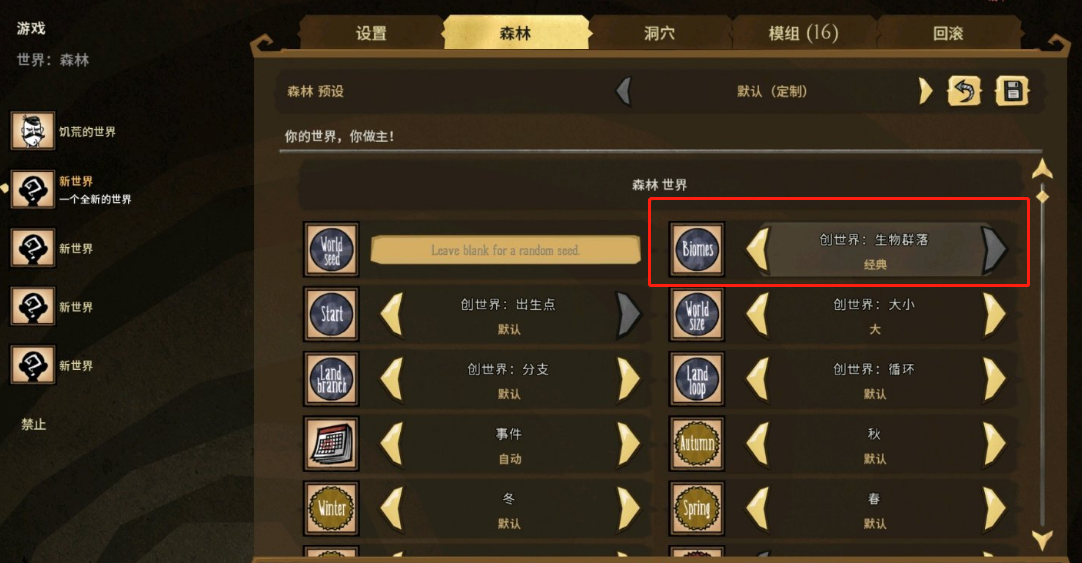1082x563 pixels.
Task: Click the Events calendar icon
Action: click(x=331, y=444)
